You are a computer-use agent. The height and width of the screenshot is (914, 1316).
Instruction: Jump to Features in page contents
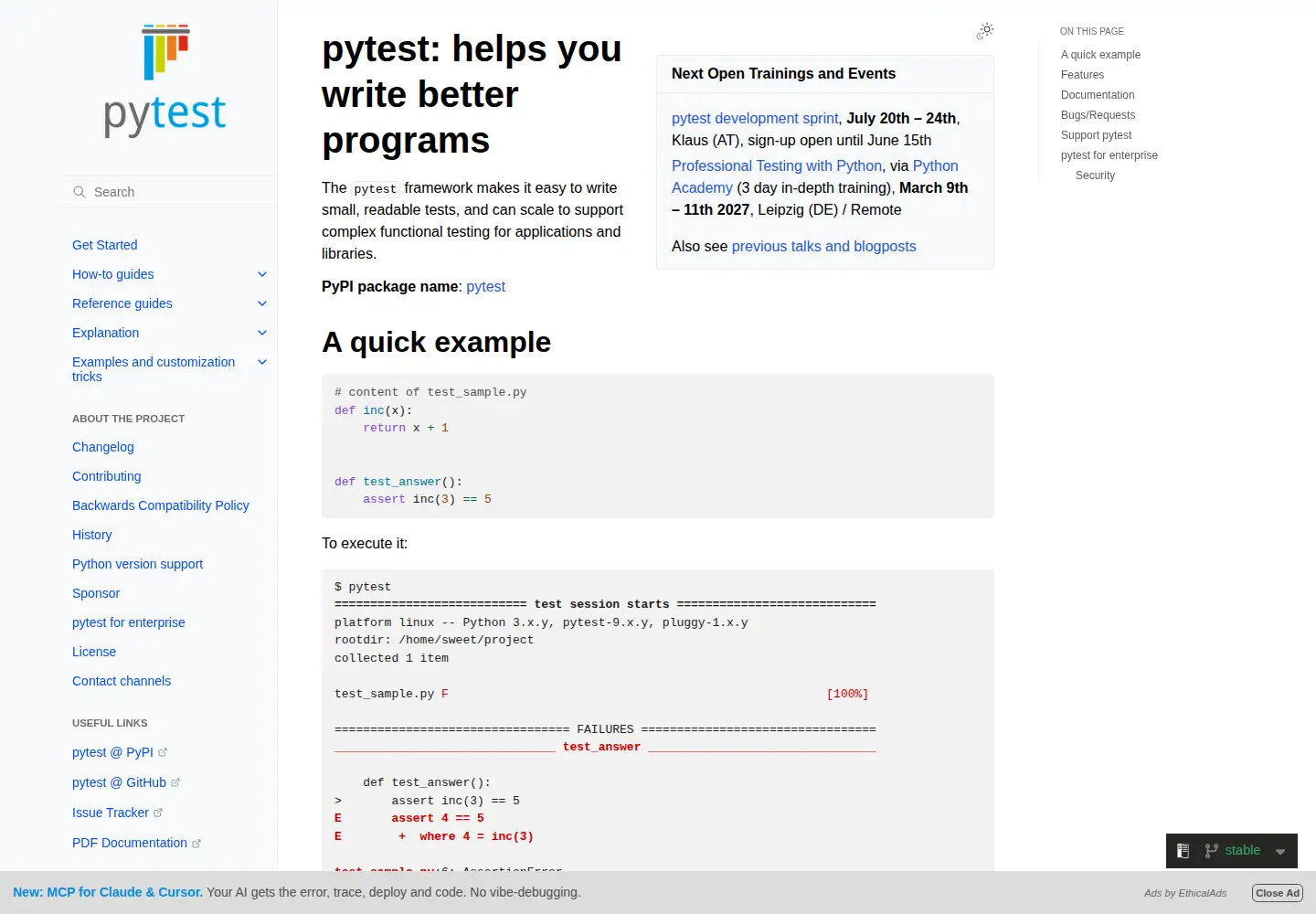click(1082, 75)
